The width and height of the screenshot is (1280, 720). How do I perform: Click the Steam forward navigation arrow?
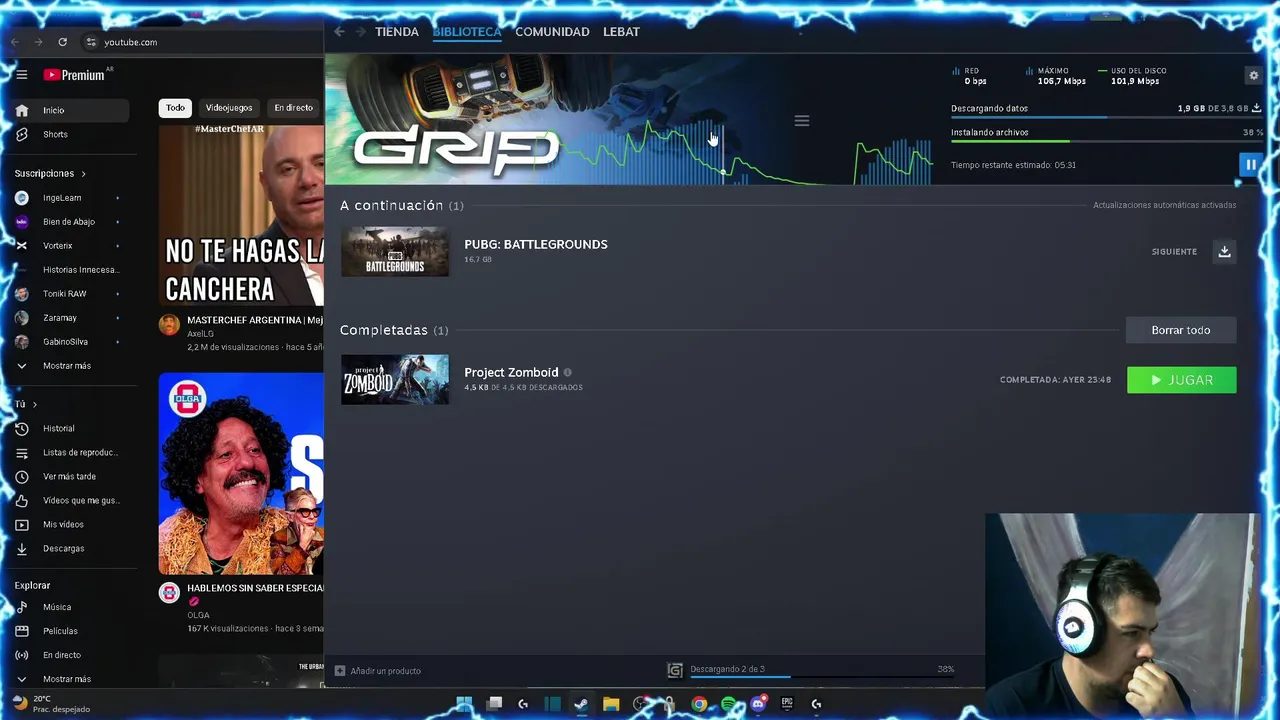(x=361, y=32)
